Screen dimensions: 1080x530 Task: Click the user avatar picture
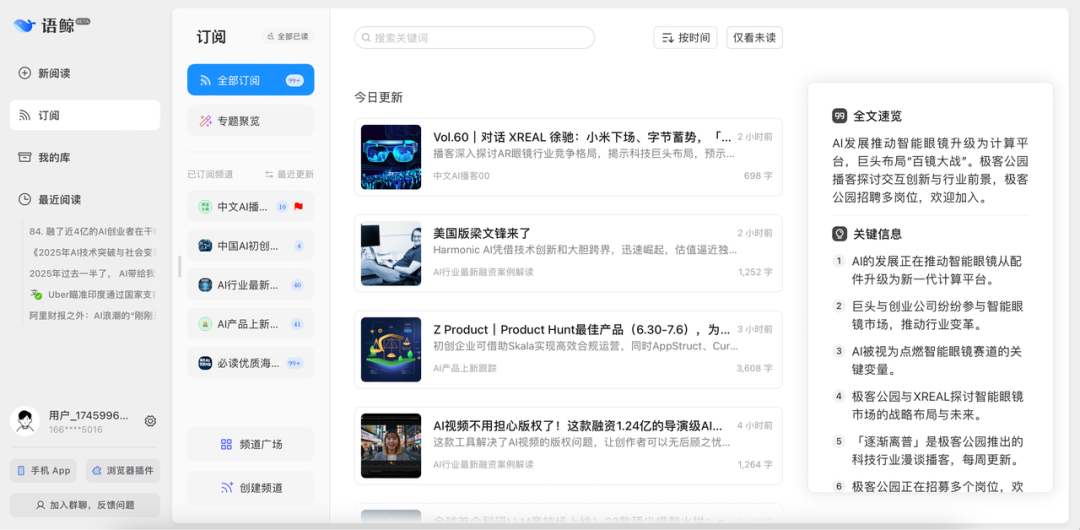click(24, 421)
